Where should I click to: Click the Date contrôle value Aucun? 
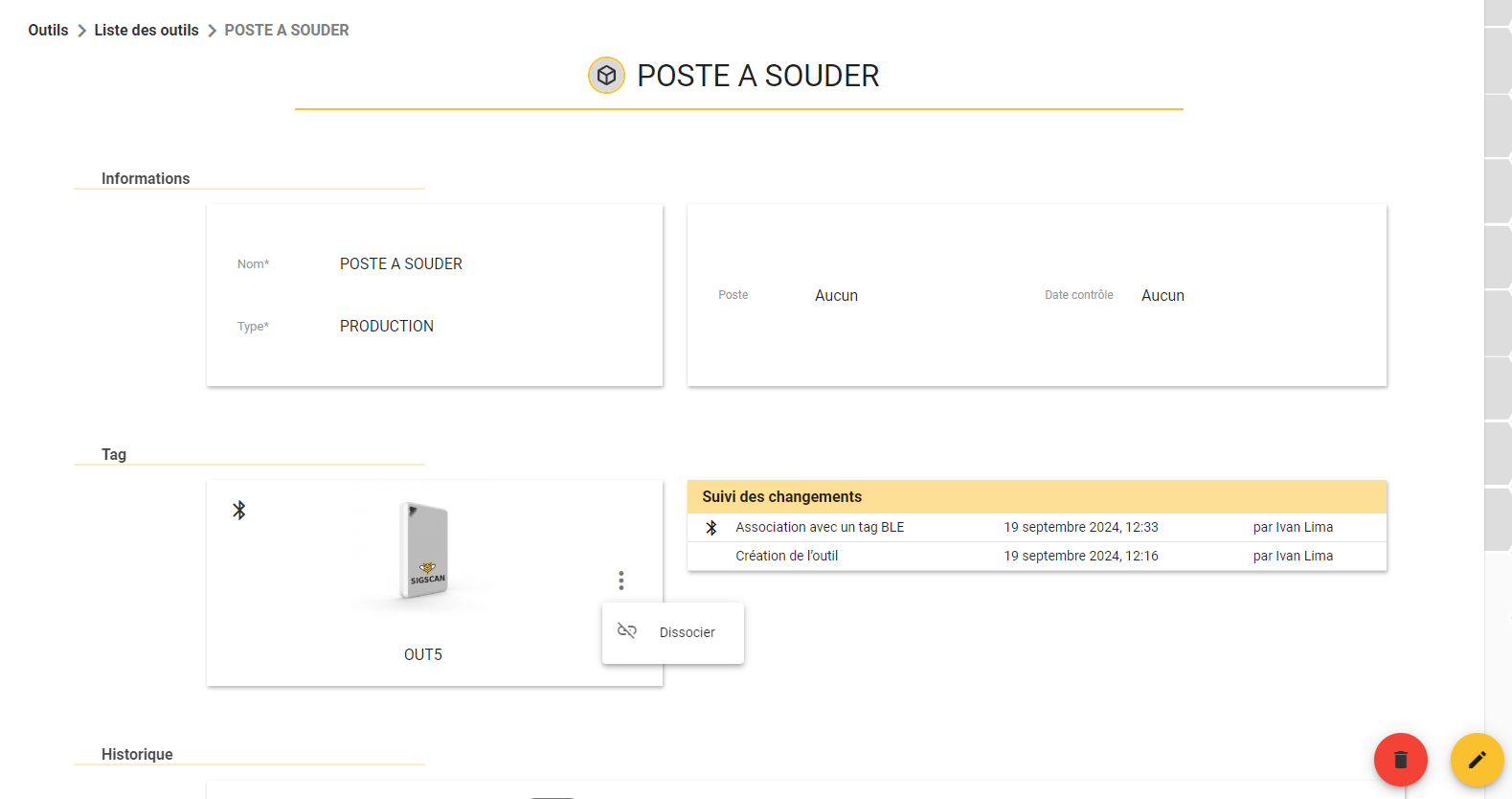click(1162, 295)
